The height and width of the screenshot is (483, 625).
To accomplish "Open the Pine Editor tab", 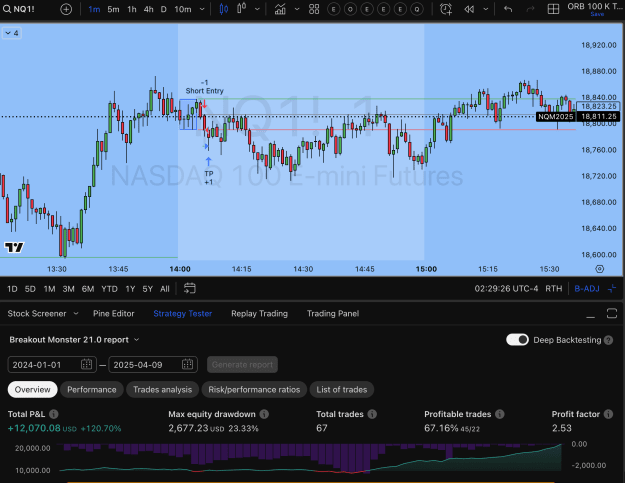I will 114,314.
